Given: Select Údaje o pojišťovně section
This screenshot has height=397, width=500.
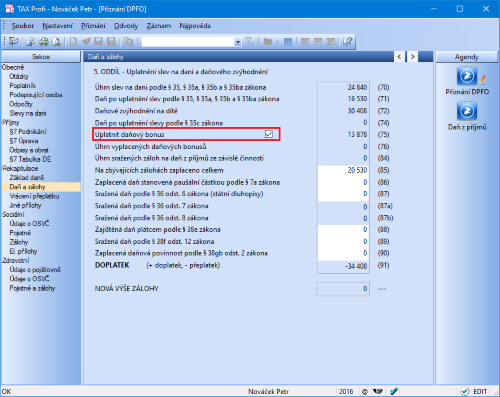Looking at the screenshot, I should pyautogui.click(x=35, y=270).
